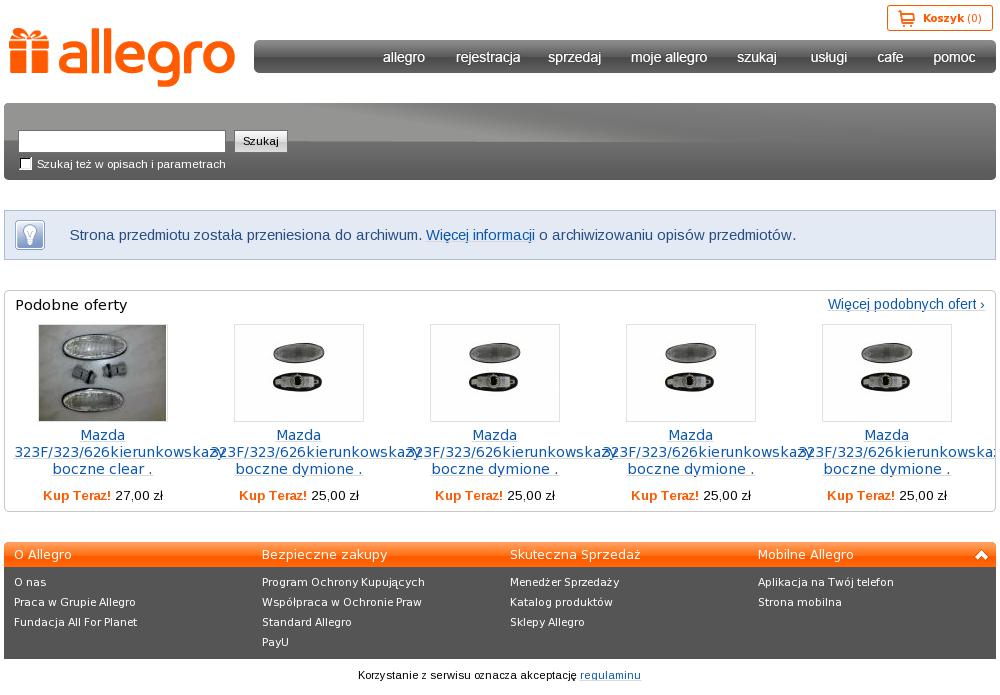1000x695 pixels.
Task: Open usługi in navigation bar
Action: point(828,57)
